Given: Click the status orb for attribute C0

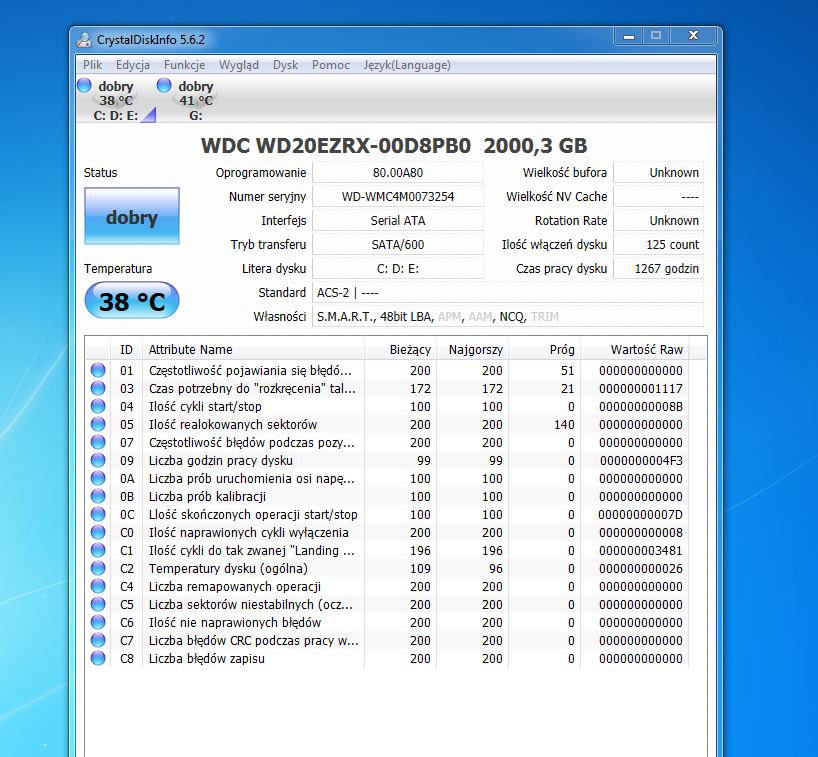Looking at the screenshot, I should (x=98, y=532).
